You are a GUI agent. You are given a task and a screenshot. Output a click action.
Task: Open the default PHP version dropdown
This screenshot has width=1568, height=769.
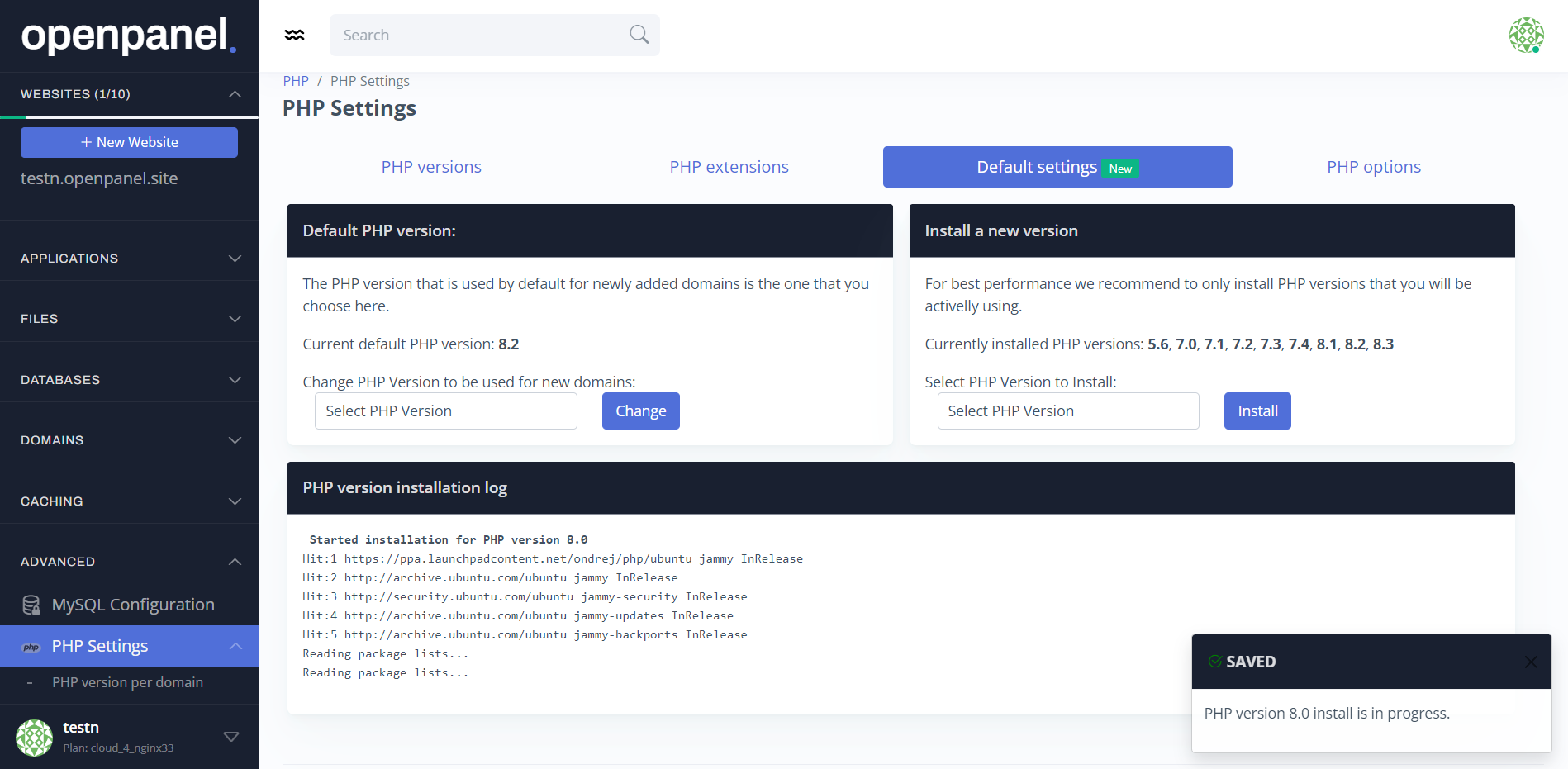point(445,411)
